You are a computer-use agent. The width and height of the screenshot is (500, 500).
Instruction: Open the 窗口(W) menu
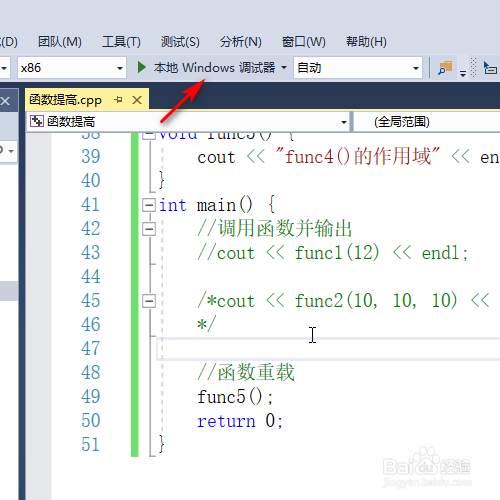303,42
